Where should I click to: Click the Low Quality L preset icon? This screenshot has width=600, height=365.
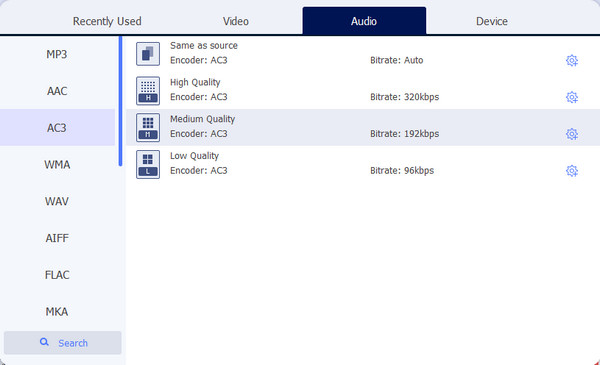pyautogui.click(x=148, y=164)
